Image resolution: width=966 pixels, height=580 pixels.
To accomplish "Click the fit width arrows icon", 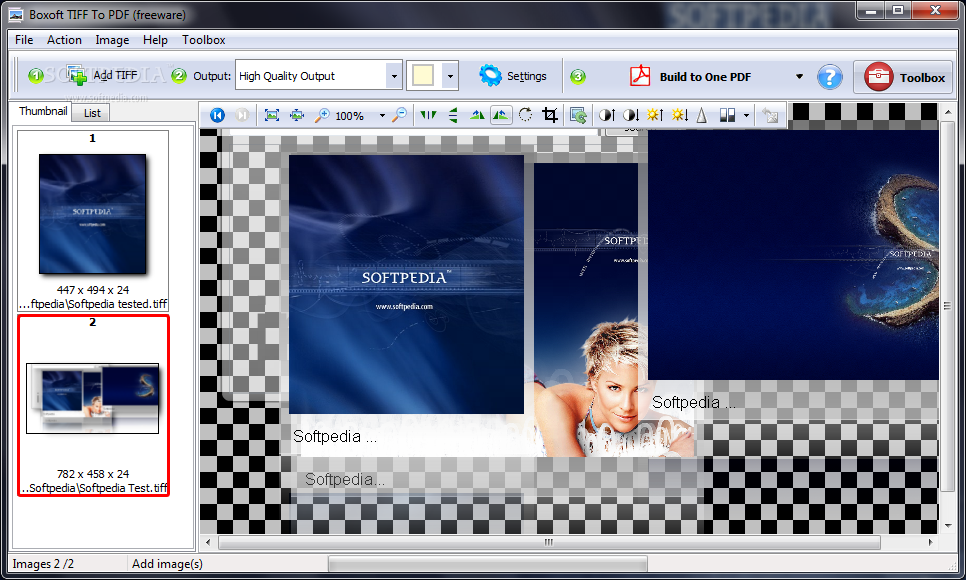I will [297, 115].
